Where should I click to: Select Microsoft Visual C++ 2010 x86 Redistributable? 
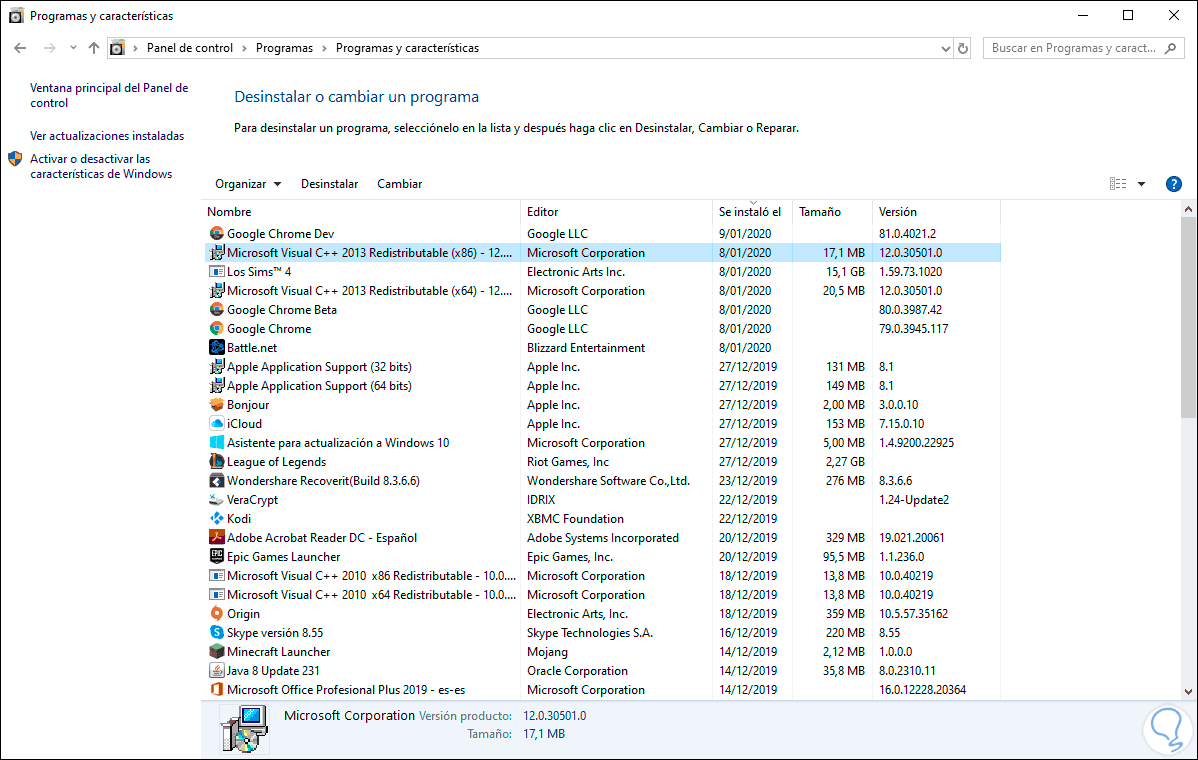tap(371, 576)
